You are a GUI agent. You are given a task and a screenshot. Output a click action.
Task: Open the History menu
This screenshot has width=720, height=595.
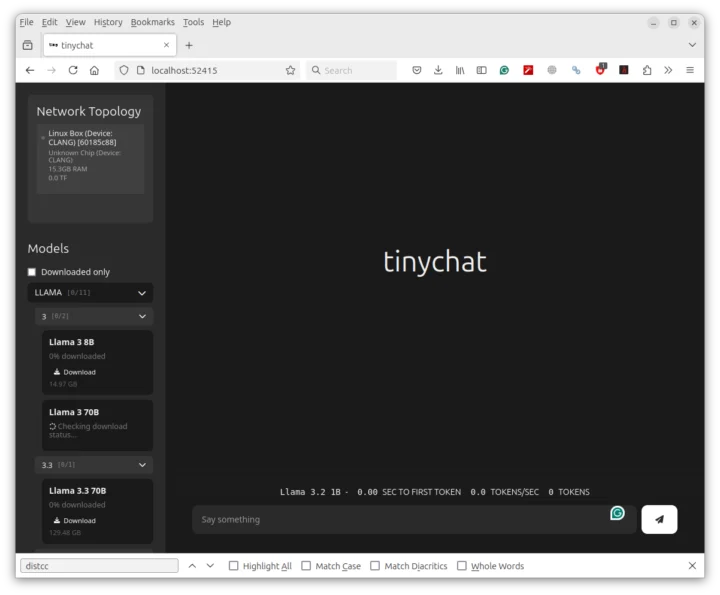pyautogui.click(x=108, y=22)
